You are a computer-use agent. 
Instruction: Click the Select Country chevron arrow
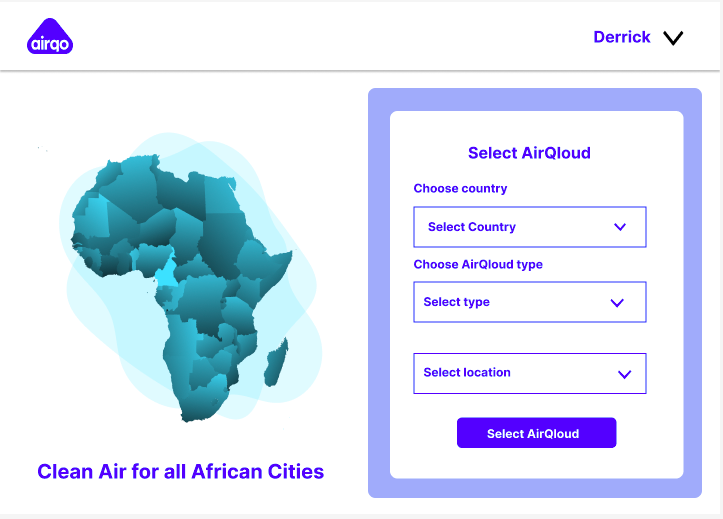click(x=620, y=227)
